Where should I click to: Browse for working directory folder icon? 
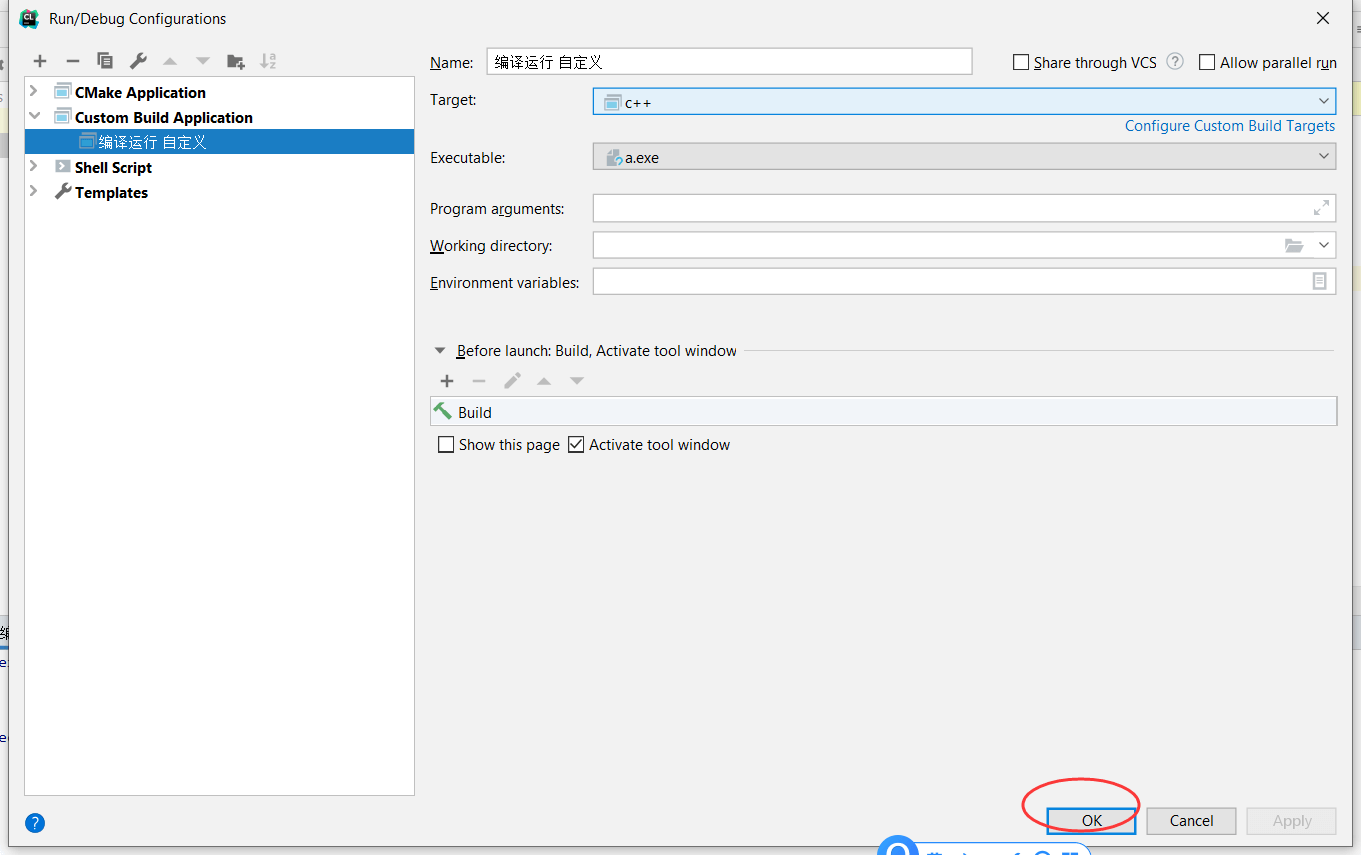[x=1294, y=246]
